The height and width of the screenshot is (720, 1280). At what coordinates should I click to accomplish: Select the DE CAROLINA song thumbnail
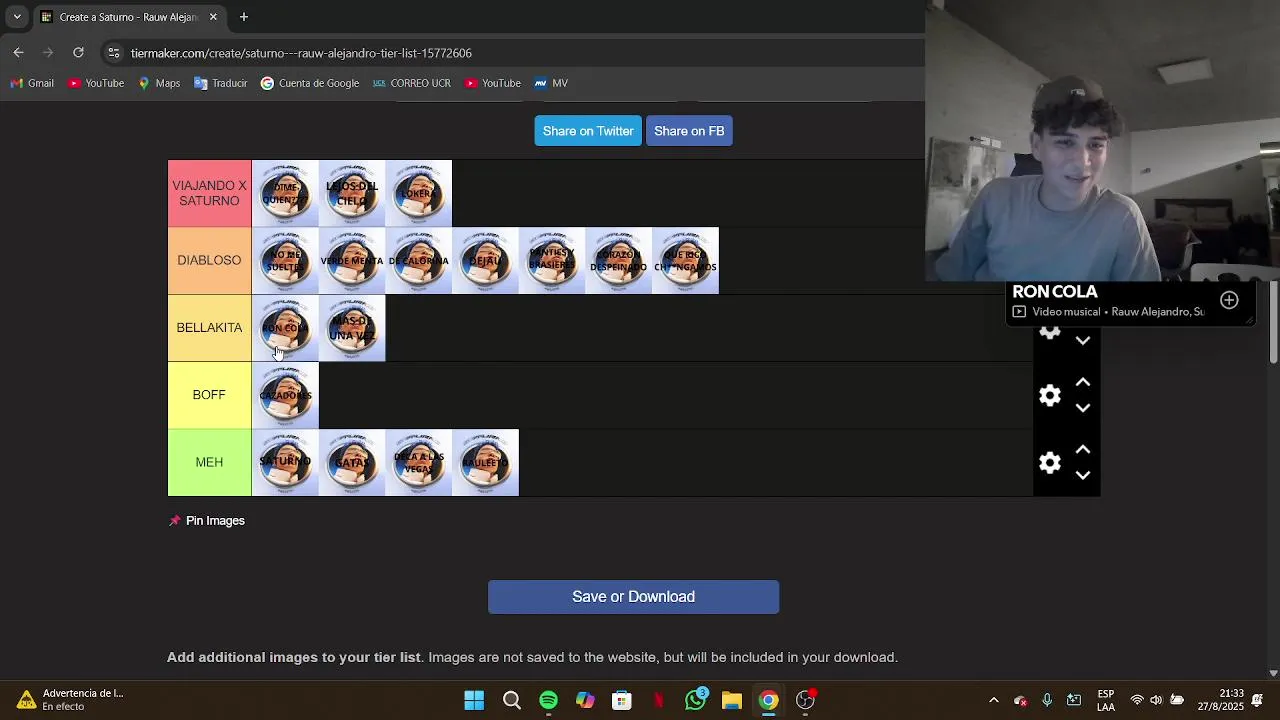tap(418, 260)
